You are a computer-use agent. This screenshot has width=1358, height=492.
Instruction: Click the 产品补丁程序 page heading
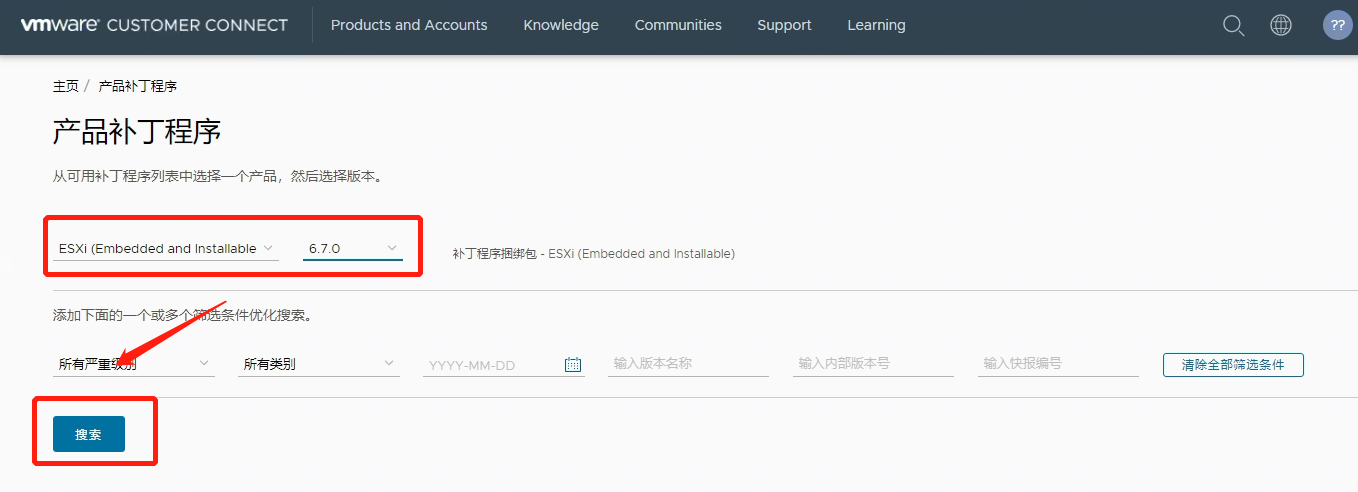137,131
